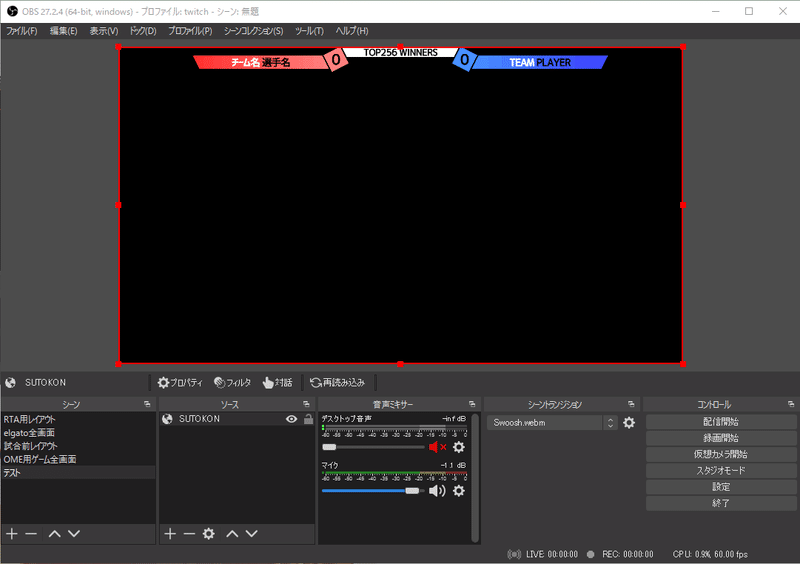Click the blue TEAM PLAYER banner in preview

click(x=540, y=62)
